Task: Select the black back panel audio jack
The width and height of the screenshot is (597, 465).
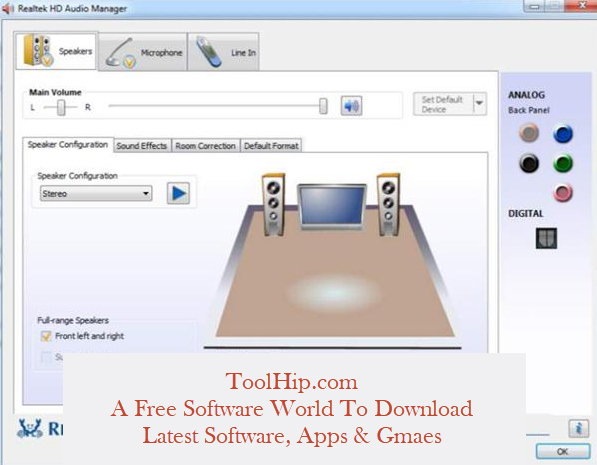Action: (x=529, y=163)
